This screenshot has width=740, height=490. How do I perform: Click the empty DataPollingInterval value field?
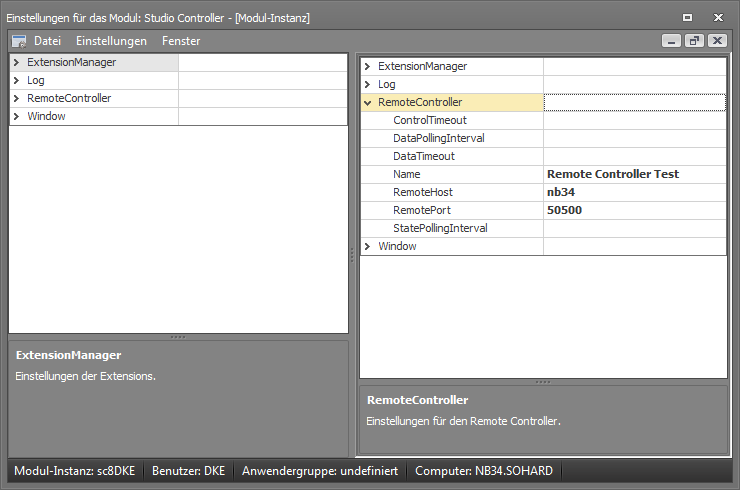tap(635, 138)
